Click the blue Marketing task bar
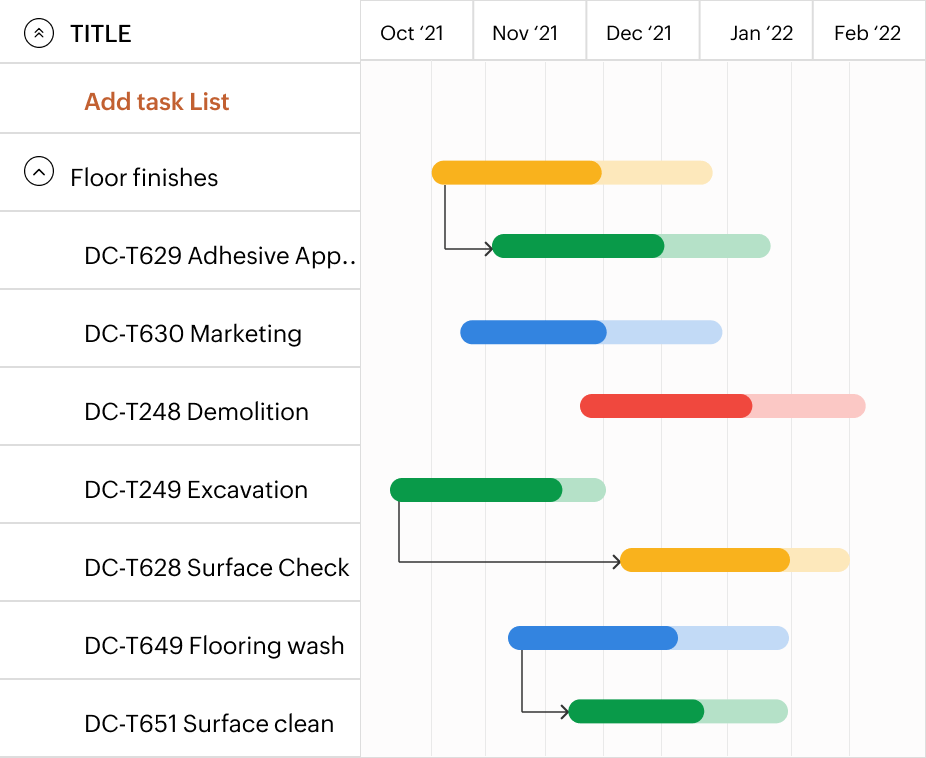Image resolution: width=926 pixels, height=758 pixels. coord(533,332)
